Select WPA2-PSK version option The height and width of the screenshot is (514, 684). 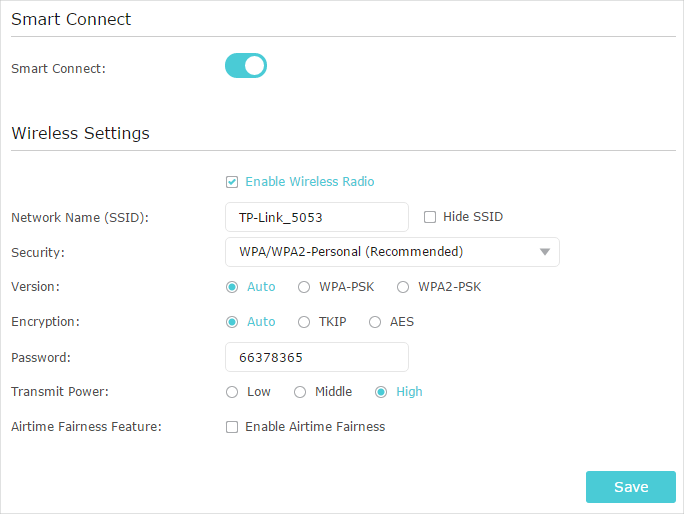[403, 287]
